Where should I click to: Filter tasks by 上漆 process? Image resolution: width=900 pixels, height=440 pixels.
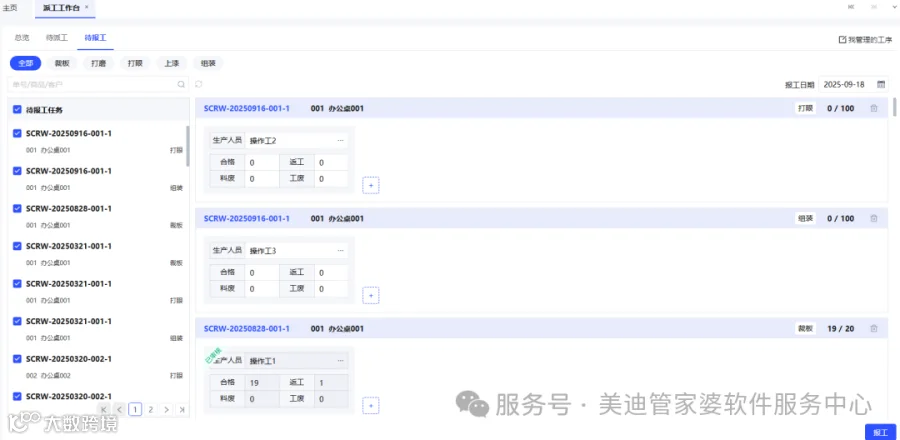pyautogui.click(x=172, y=63)
